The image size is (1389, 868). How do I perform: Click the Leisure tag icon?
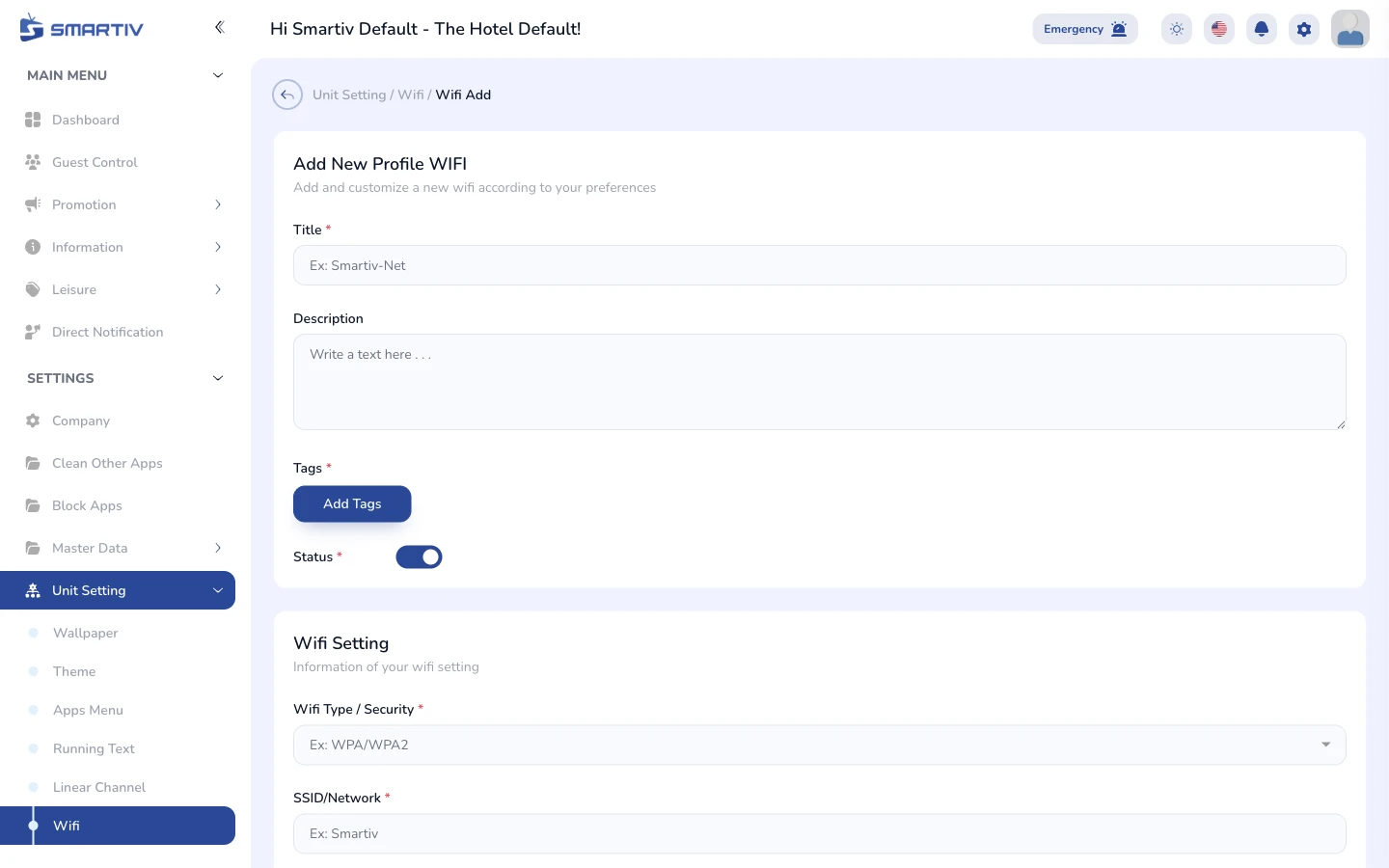coord(33,289)
